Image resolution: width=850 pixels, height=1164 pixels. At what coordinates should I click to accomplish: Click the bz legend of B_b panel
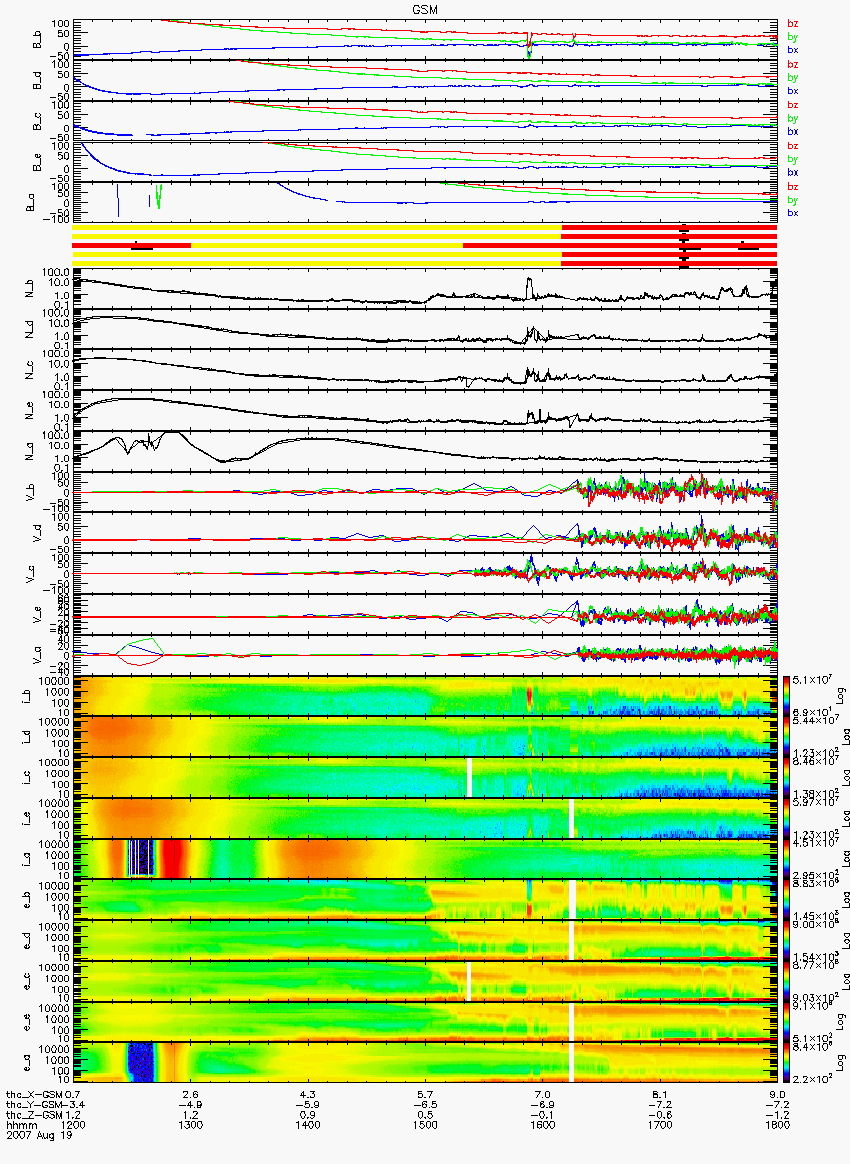(x=793, y=24)
